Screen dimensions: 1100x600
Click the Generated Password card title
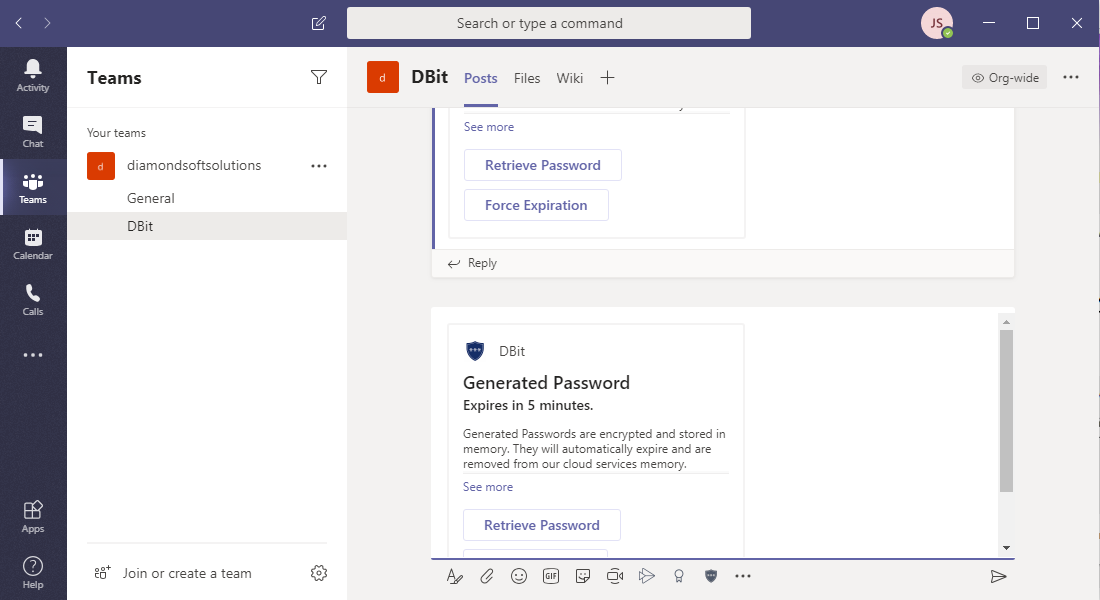(x=546, y=382)
